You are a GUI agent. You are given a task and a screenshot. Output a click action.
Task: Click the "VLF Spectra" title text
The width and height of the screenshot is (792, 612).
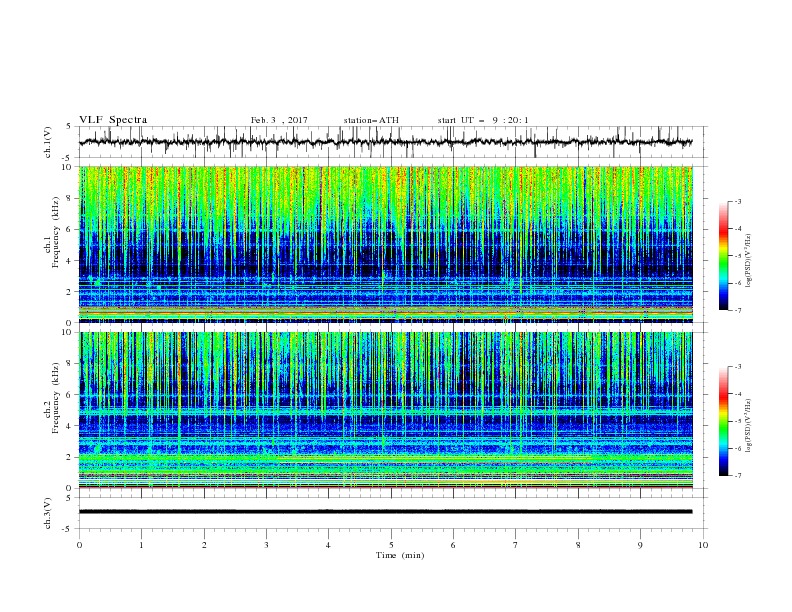tap(113, 120)
